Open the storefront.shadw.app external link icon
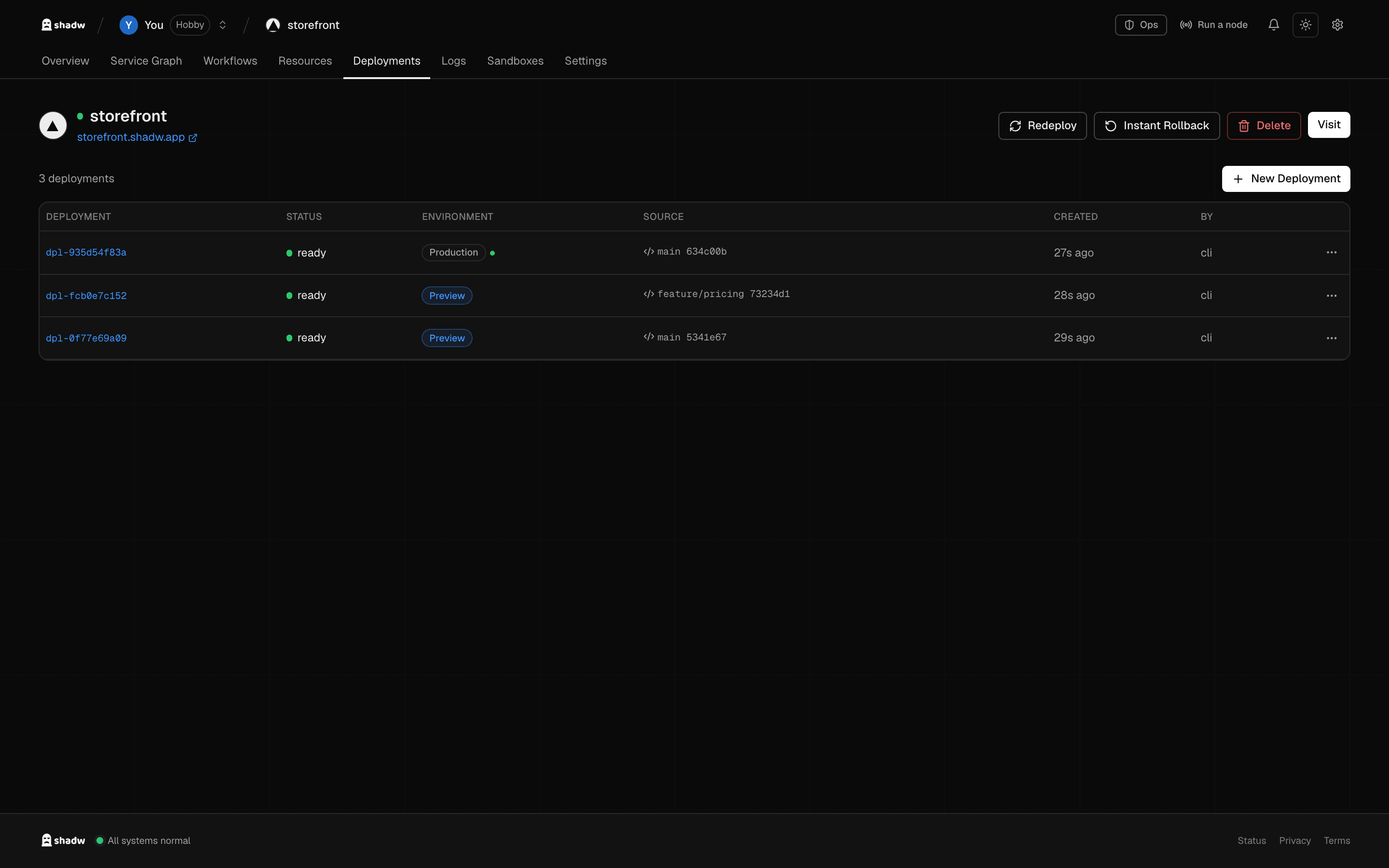The width and height of the screenshot is (1389, 868). 193,138
